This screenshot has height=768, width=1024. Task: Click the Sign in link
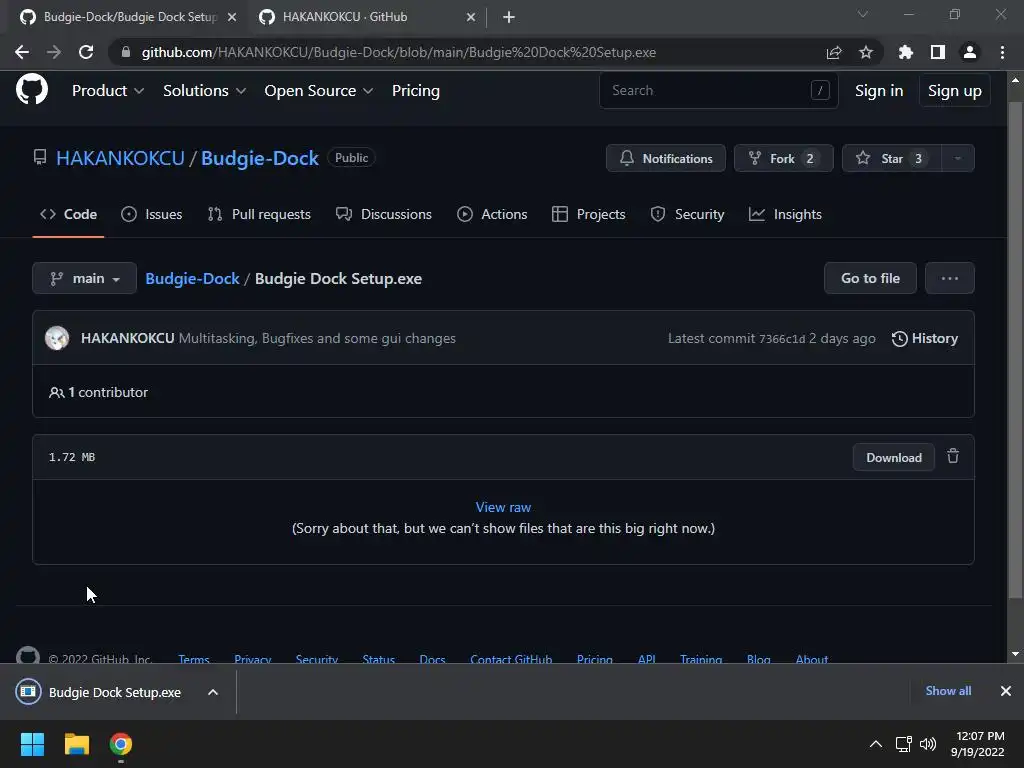pyautogui.click(x=879, y=91)
